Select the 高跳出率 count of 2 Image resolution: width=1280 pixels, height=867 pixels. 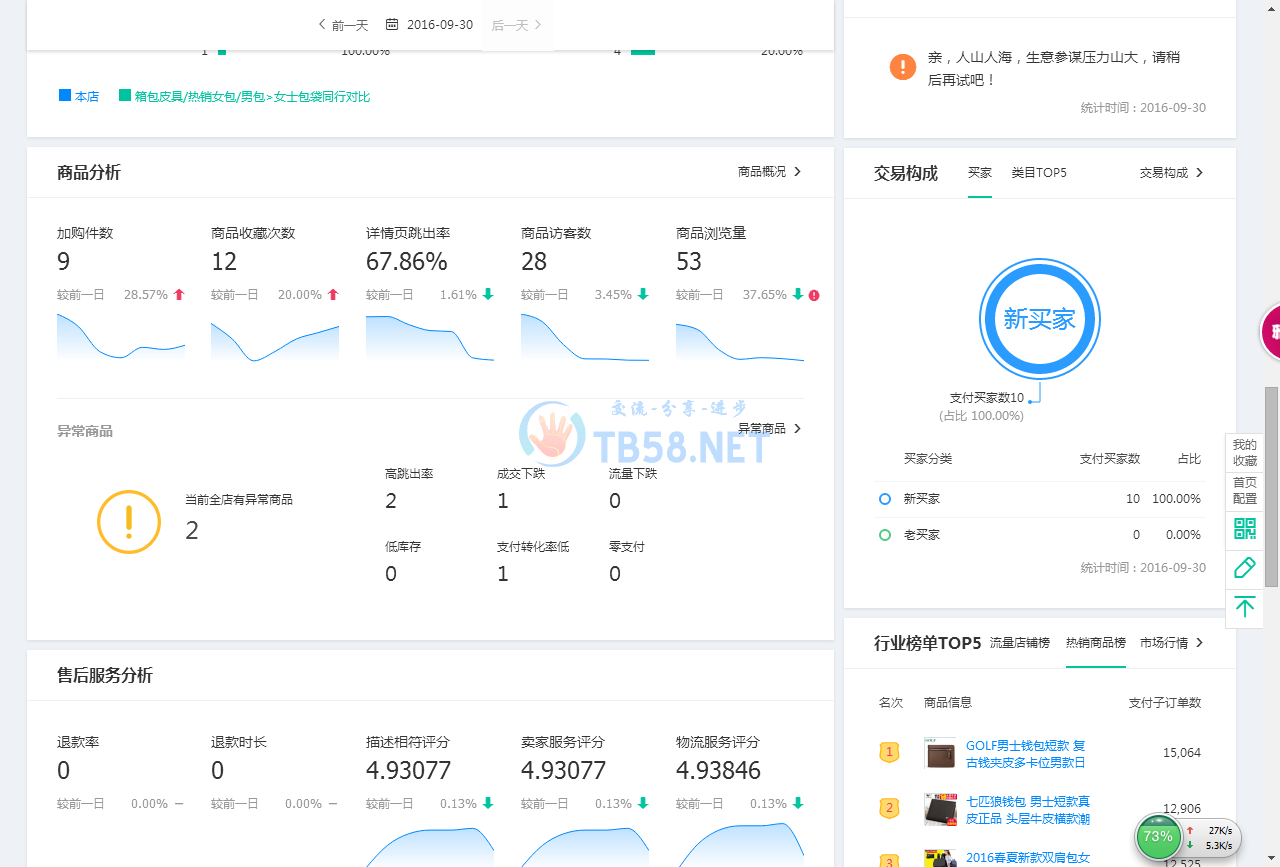[x=391, y=501]
